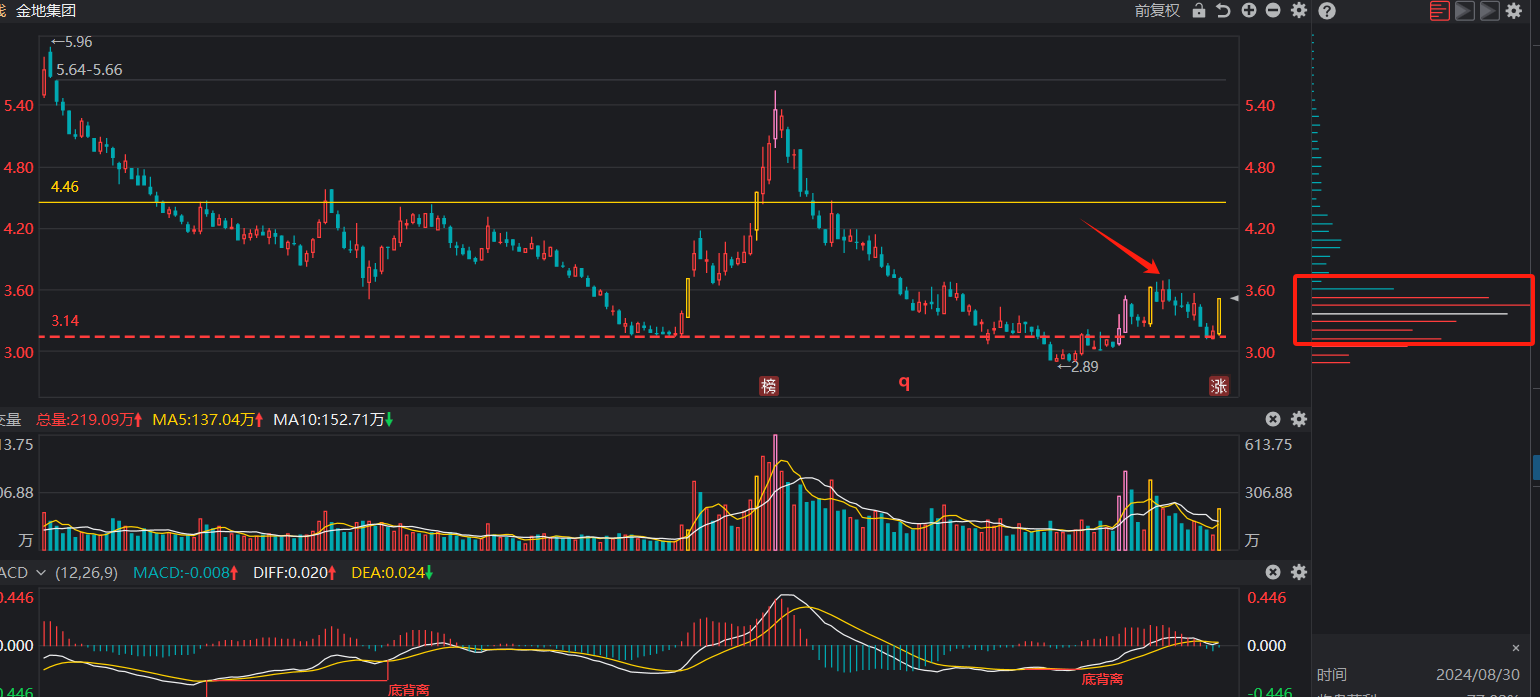This screenshot has height=697, width=1540.
Task: Click the 榜 marker badge below the chart
Action: pyautogui.click(x=768, y=386)
